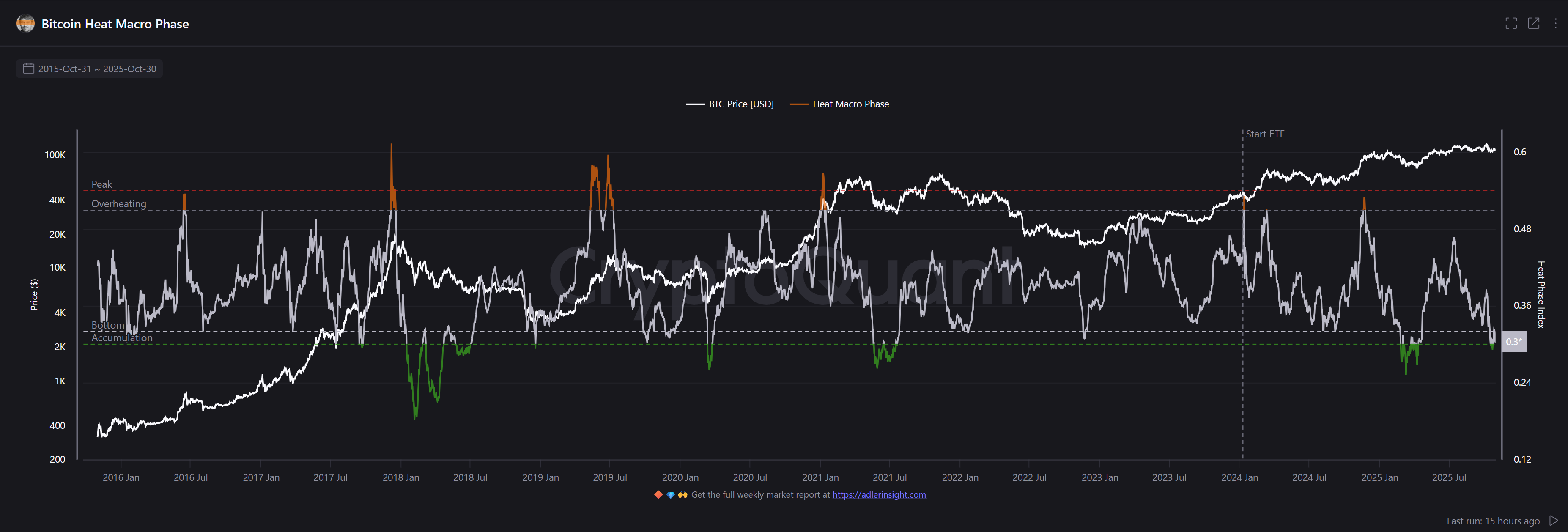Click the Last run: 15 hours ago text
This screenshot has width=1568, height=532.
(x=1493, y=521)
